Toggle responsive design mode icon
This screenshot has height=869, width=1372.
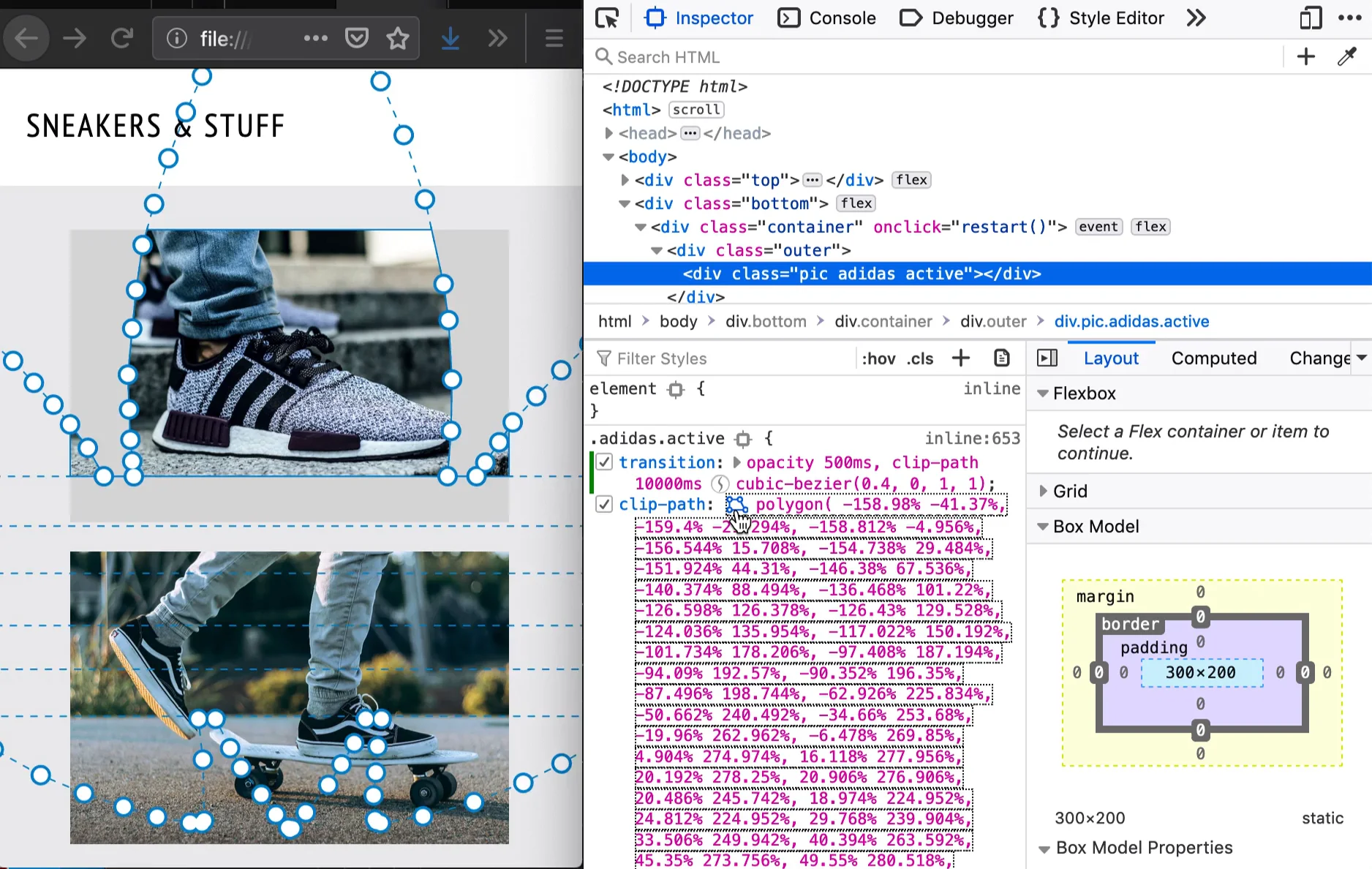(1310, 18)
